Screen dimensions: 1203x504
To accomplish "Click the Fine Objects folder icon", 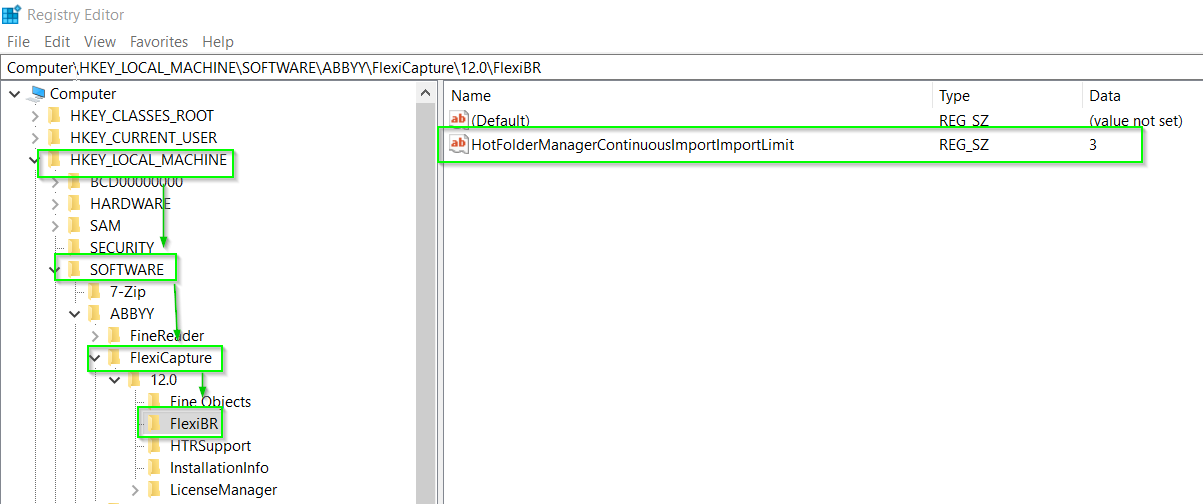I will 154,402.
